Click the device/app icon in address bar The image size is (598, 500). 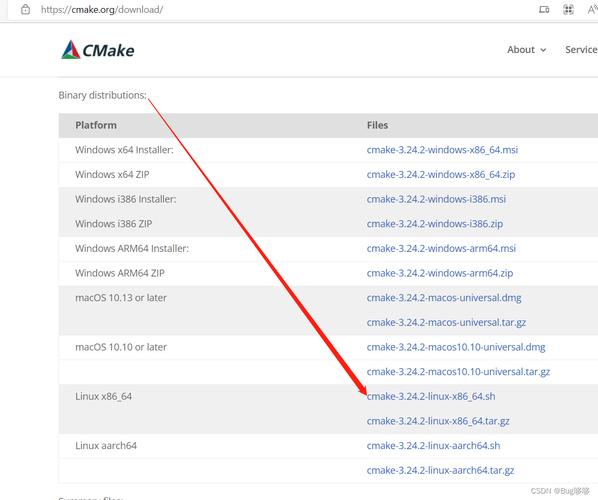[544, 10]
